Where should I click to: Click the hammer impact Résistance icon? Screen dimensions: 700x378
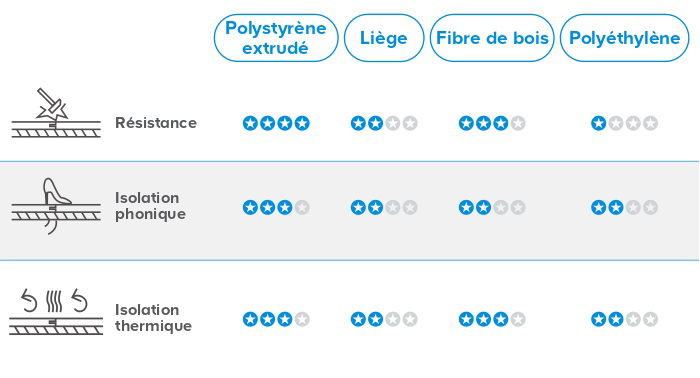pyautogui.click(x=56, y=112)
